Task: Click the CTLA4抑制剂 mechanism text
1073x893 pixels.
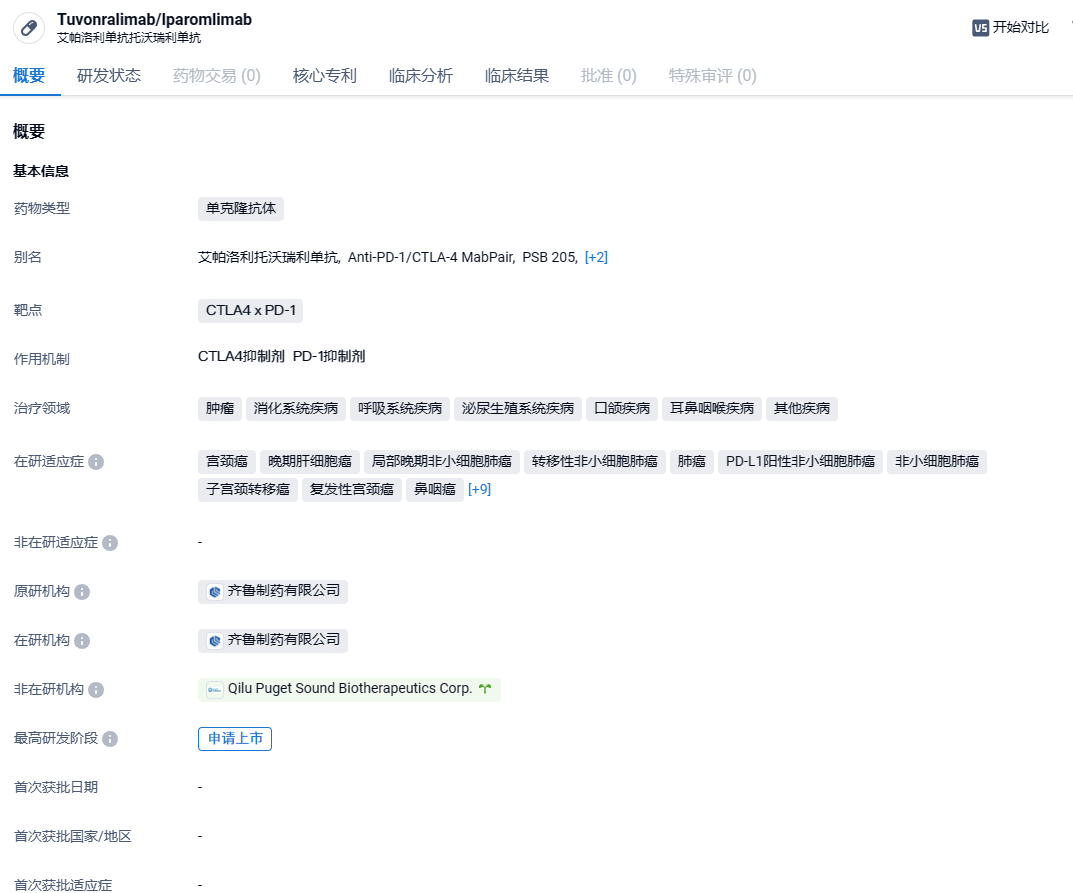Action: coord(241,357)
